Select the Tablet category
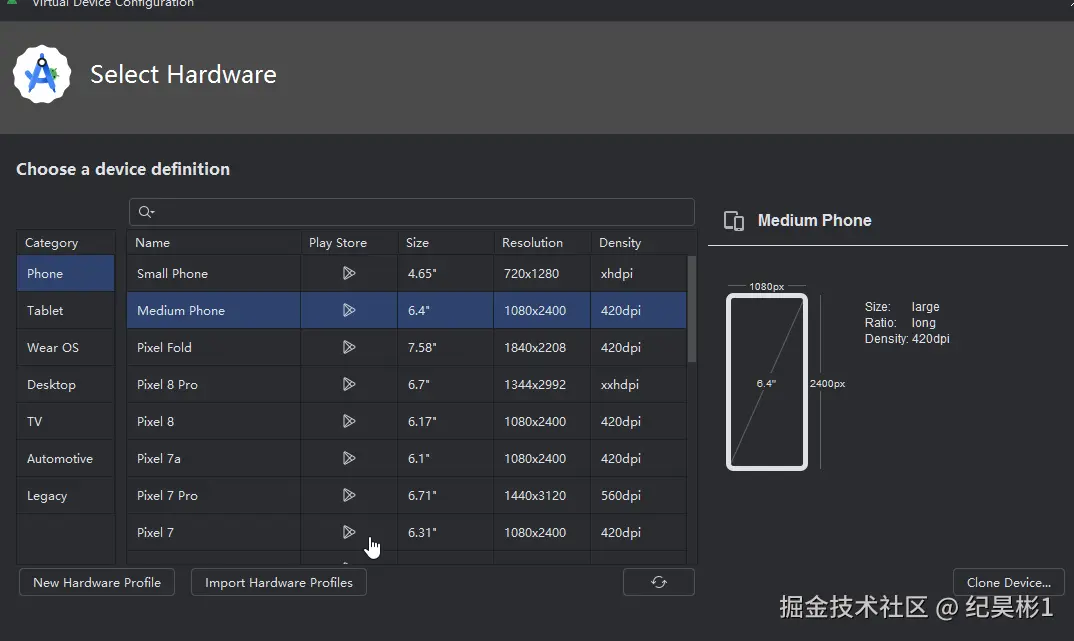Image resolution: width=1074 pixels, height=641 pixels. (x=66, y=310)
